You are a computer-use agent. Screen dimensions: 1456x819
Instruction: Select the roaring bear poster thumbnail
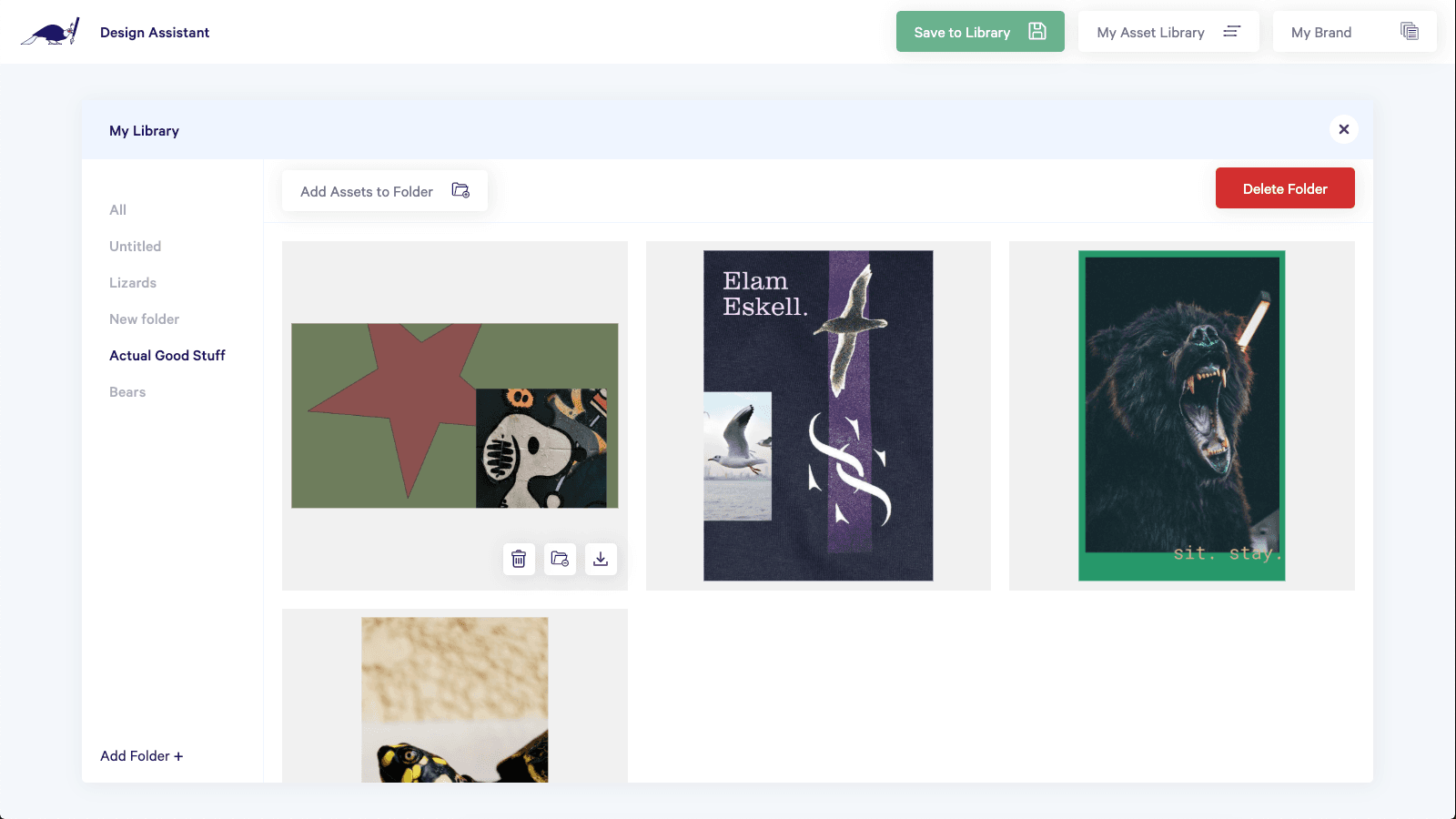click(1181, 415)
